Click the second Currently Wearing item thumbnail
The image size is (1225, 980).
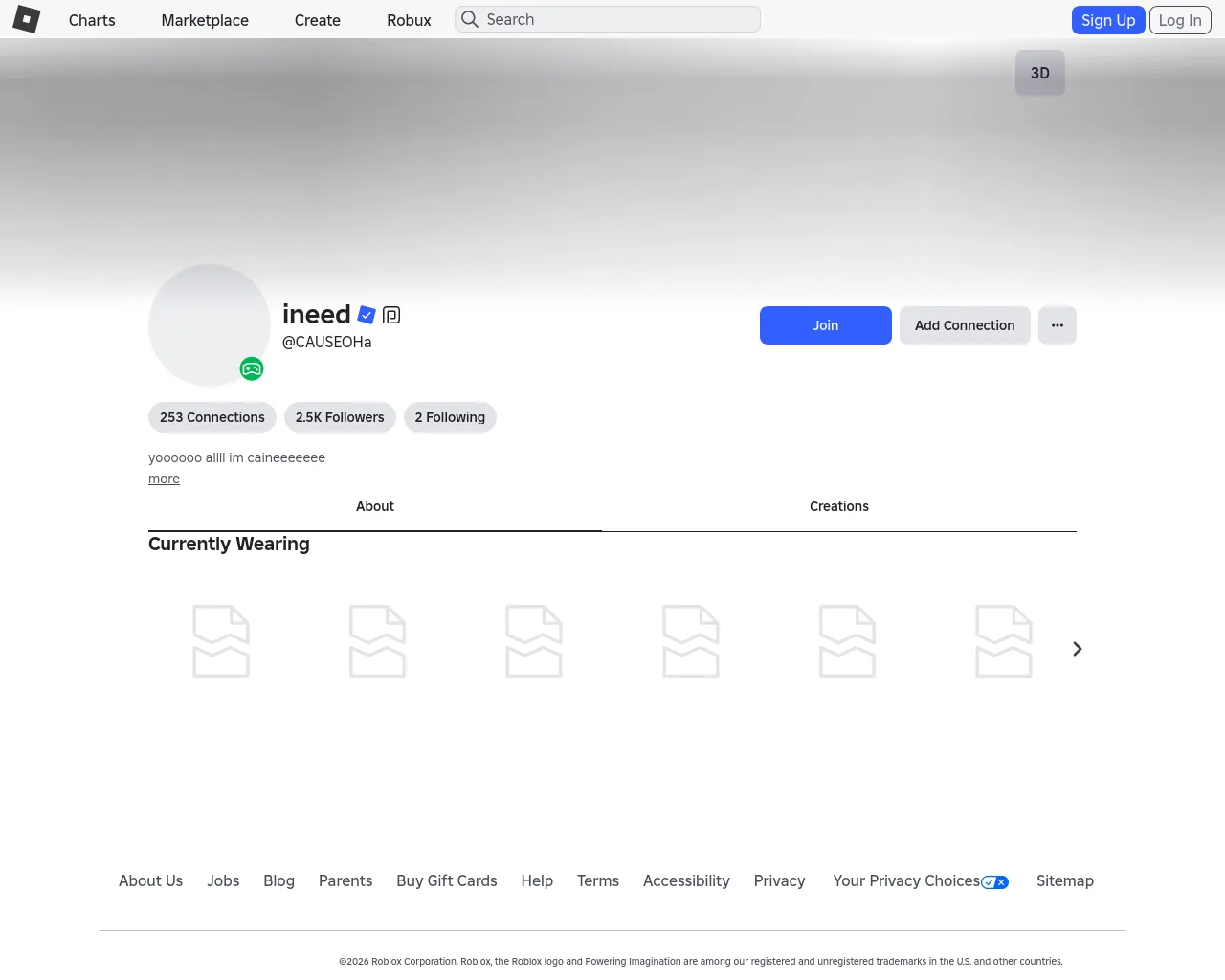click(x=378, y=641)
